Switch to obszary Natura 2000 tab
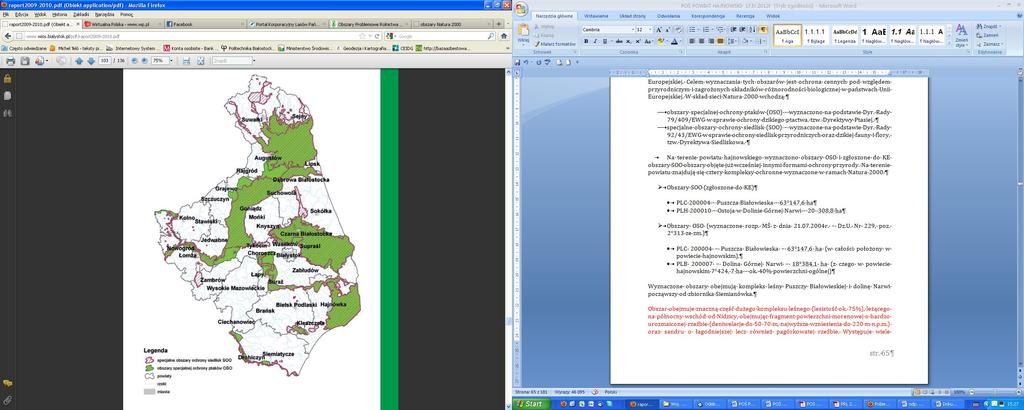Viewport: 1024px width, 410px height. 452,24
